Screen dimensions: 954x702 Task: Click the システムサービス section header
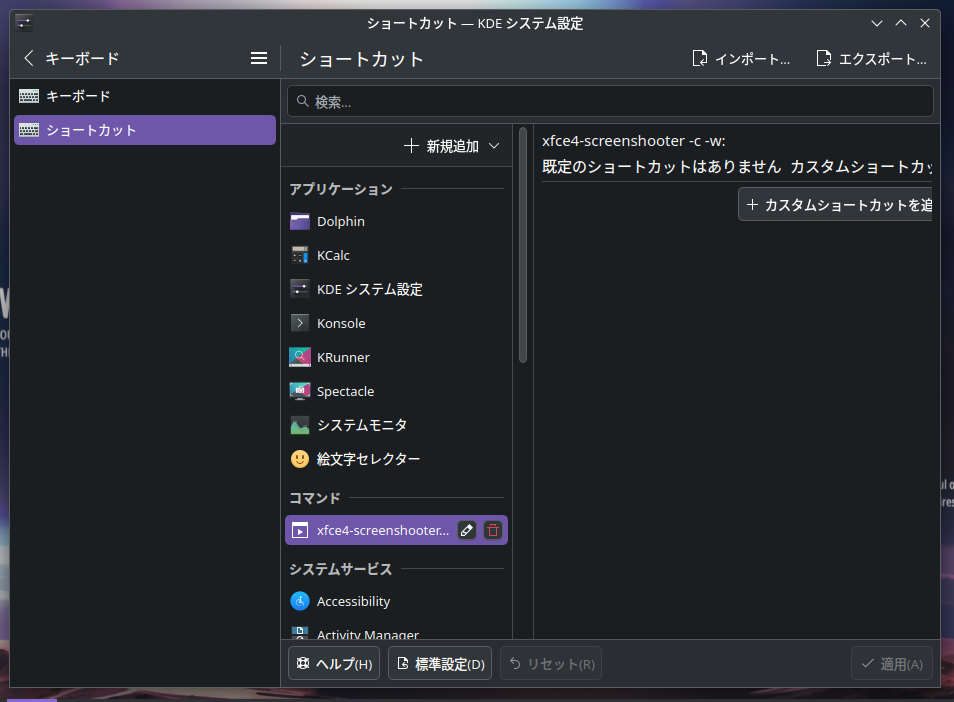pos(341,569)
